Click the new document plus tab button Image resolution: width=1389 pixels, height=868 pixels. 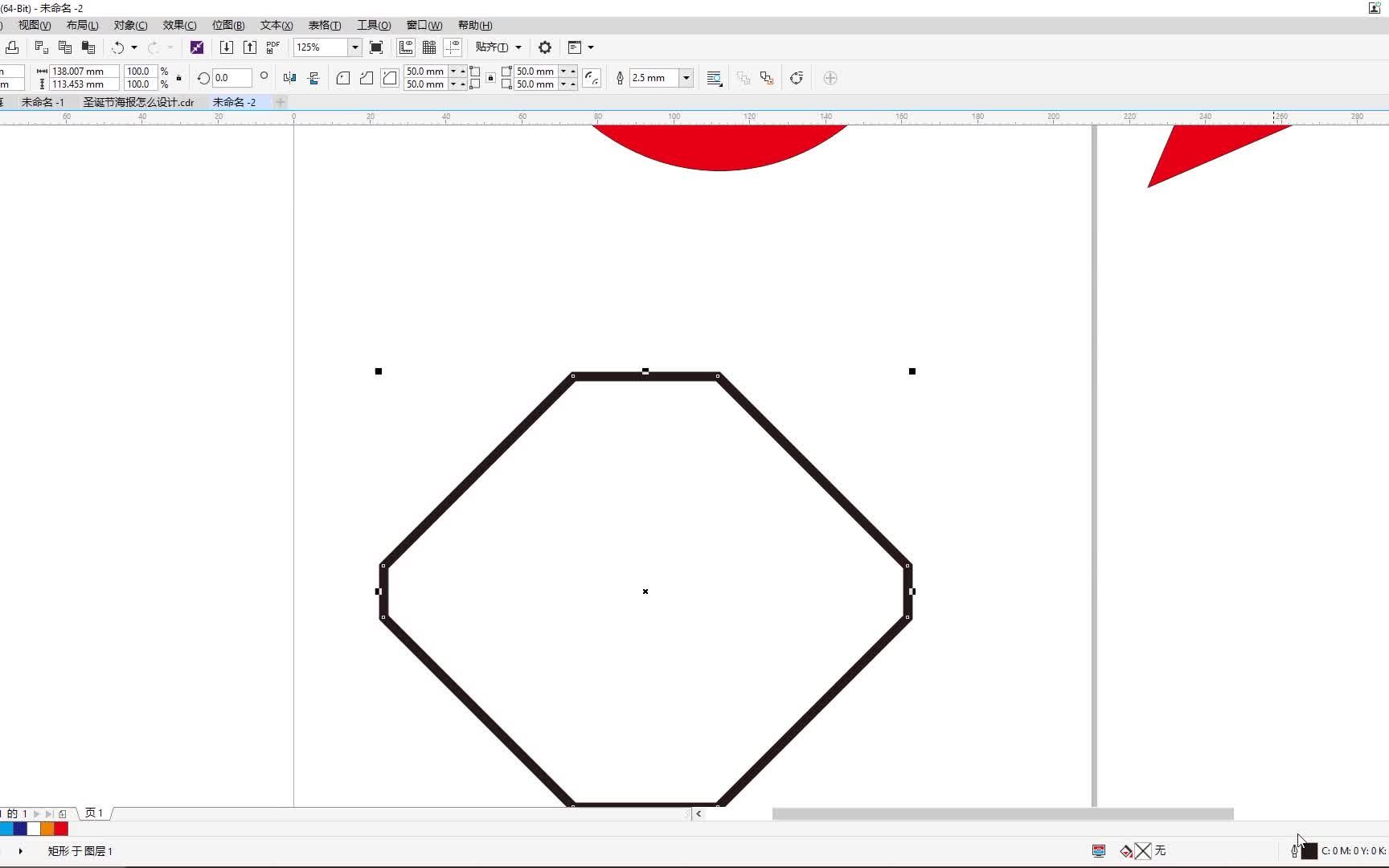(x=281, y=102)
